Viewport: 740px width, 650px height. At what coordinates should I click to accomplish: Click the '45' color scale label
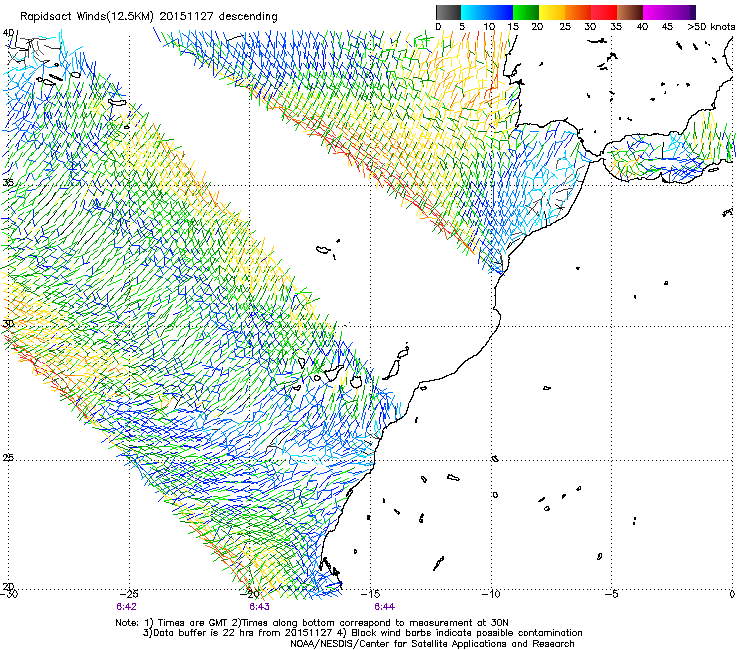click(667, 27)
